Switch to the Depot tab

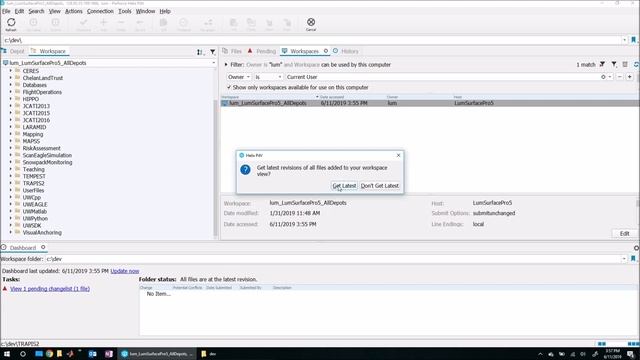(x=13, y=51)
